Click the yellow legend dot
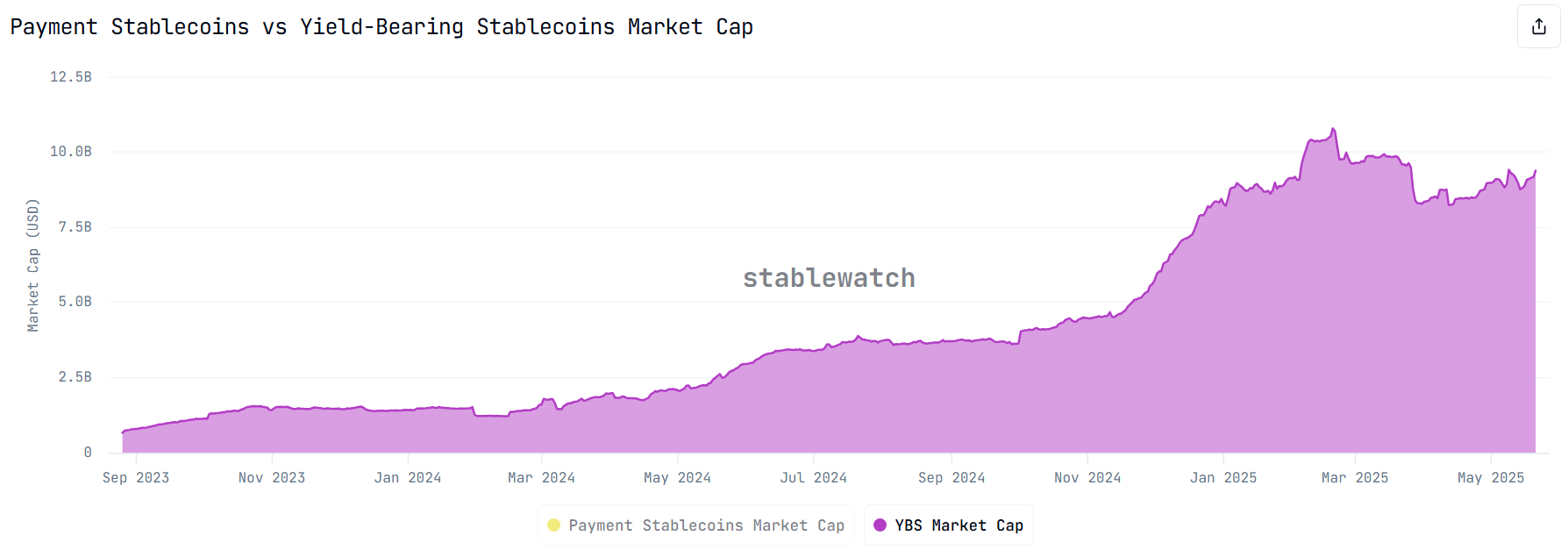Image resolution: width=1568 pixels, height=557 pixels. coord(553,525)
